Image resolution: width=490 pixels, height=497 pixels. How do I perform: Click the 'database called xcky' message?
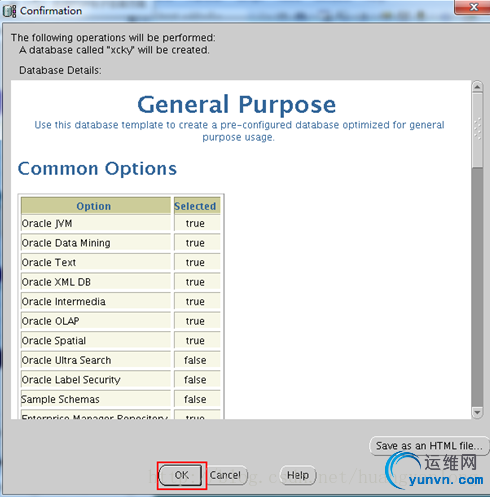(114, 50)
